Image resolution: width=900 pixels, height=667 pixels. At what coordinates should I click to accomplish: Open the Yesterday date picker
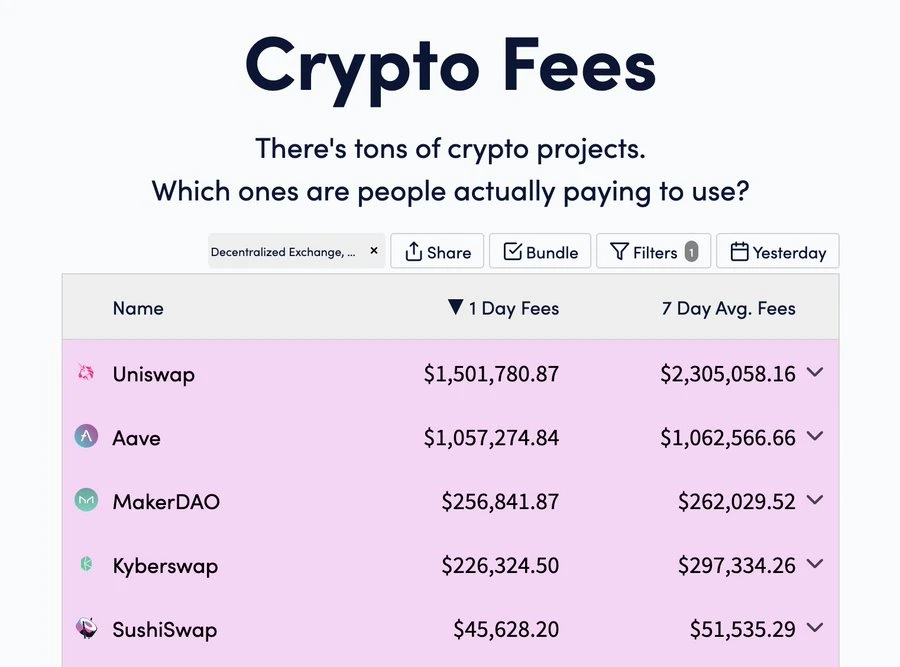click(x=778, y=252)
